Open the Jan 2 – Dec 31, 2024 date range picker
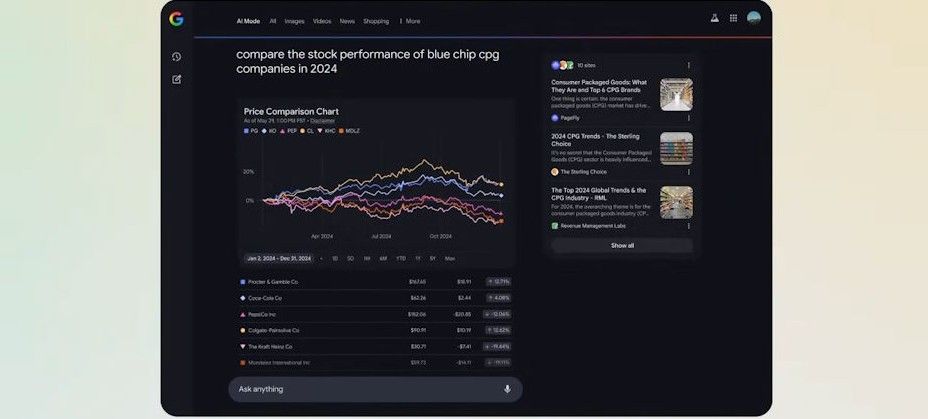928x419 pixels. click(x=279, y=258)
